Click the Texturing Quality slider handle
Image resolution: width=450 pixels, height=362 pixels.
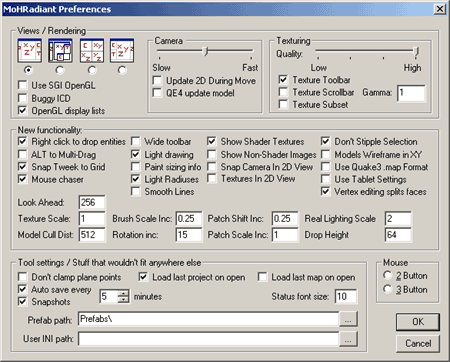416,52
